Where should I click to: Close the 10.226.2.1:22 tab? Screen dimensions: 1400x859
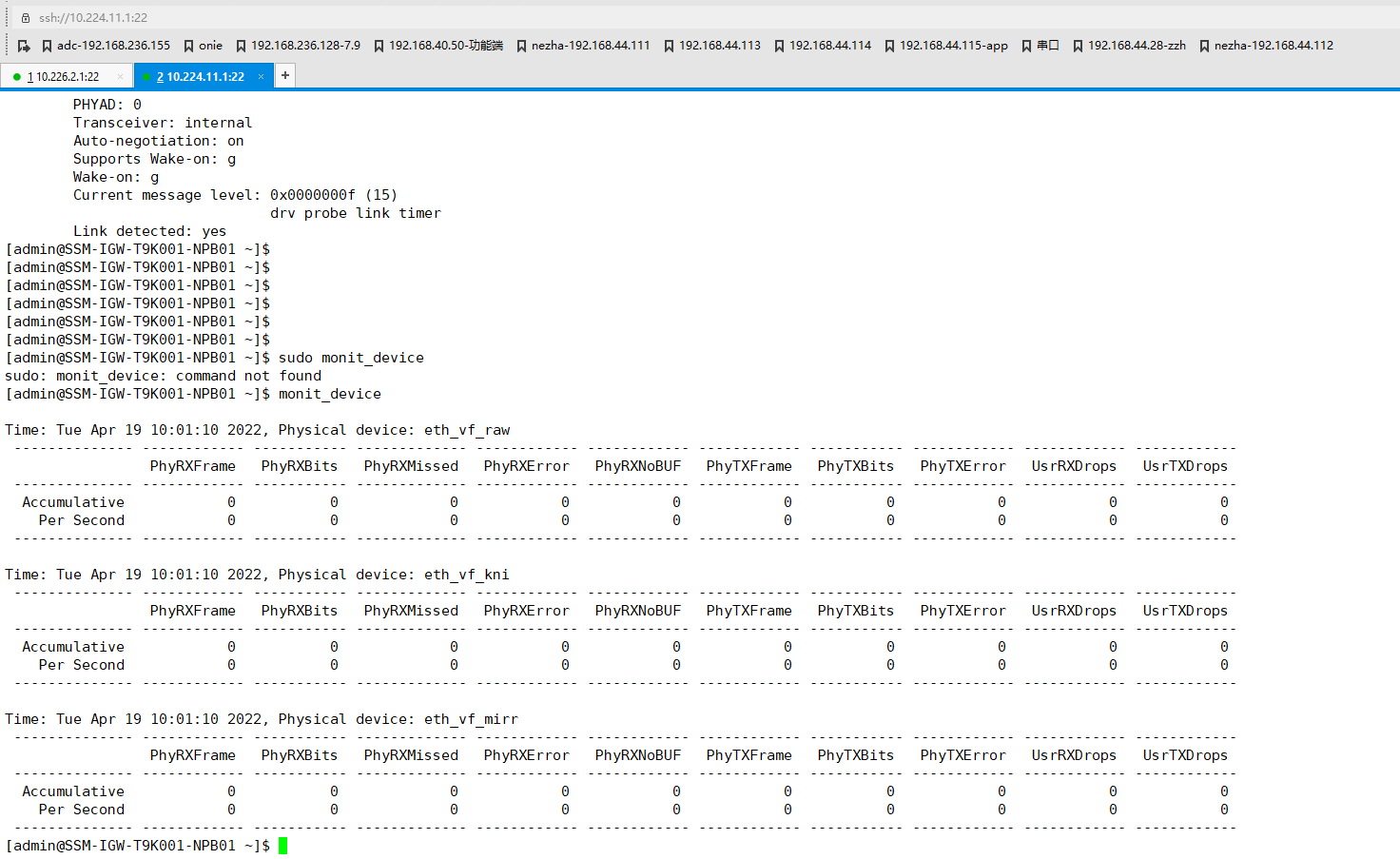120,77
